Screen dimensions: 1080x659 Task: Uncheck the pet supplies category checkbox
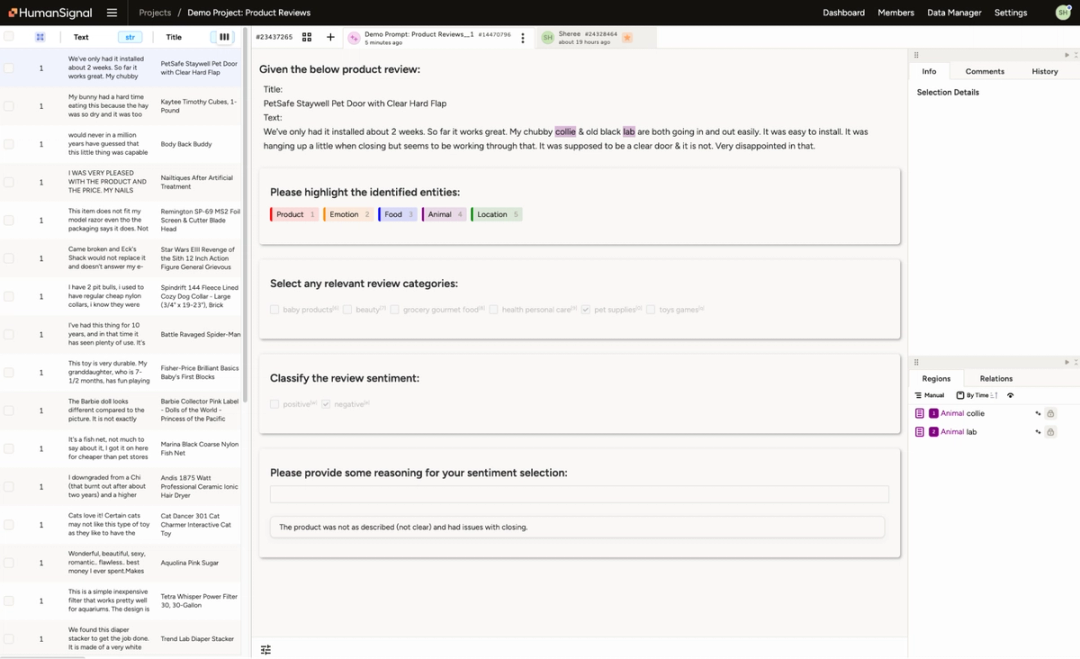click(x=585, y=309)
